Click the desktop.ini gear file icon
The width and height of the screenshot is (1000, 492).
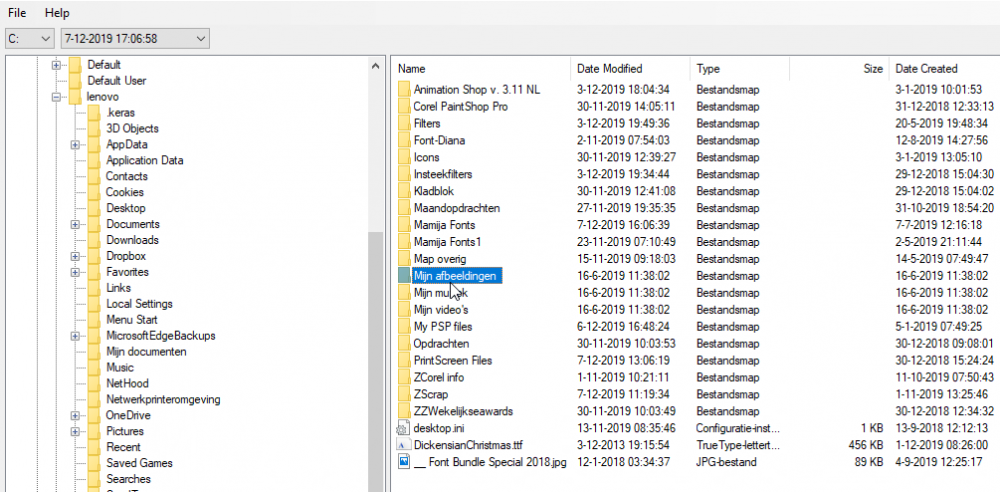403,428
